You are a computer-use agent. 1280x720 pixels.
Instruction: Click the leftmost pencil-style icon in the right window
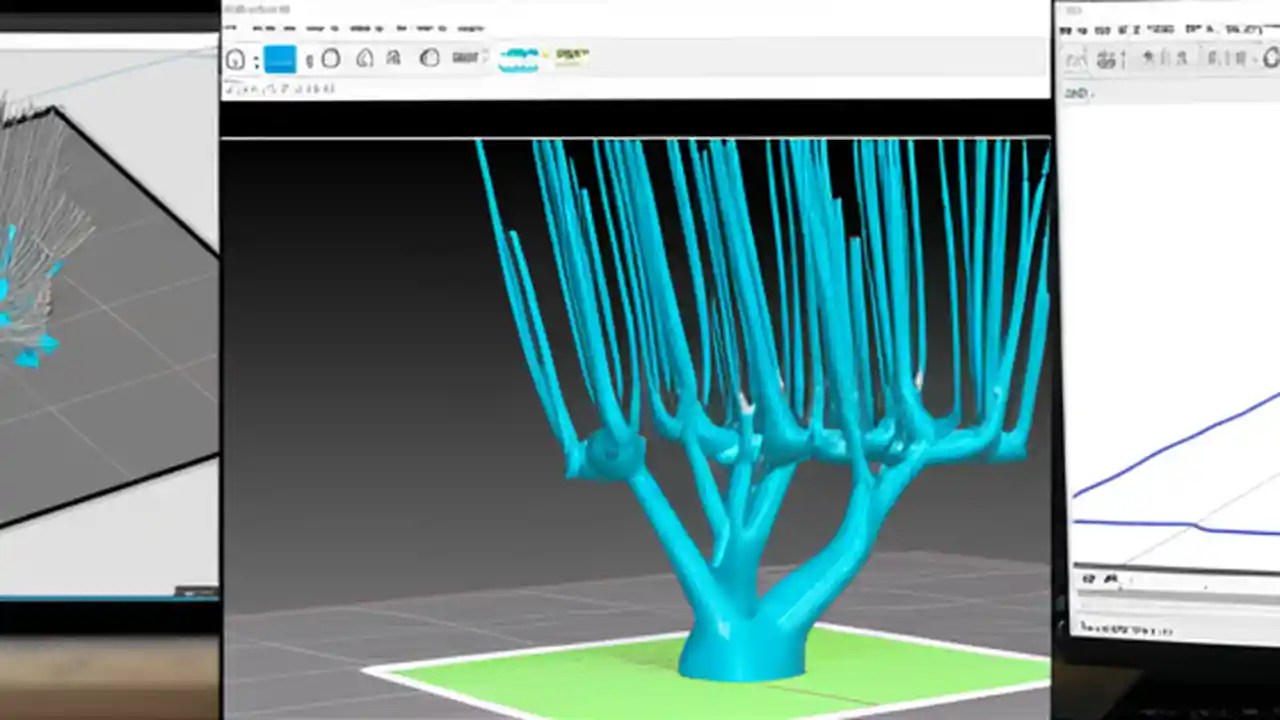pyautogui.click(x=1076, y=60)
